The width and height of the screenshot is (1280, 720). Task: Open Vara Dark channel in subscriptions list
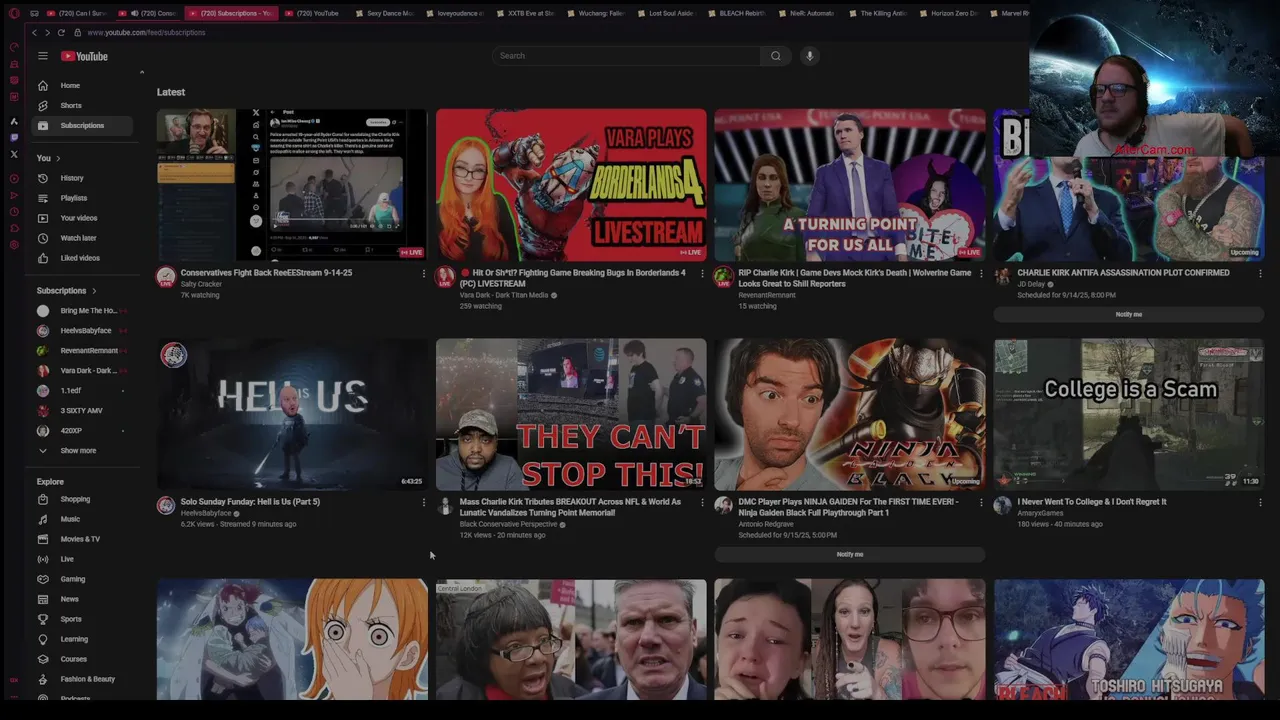84,371
